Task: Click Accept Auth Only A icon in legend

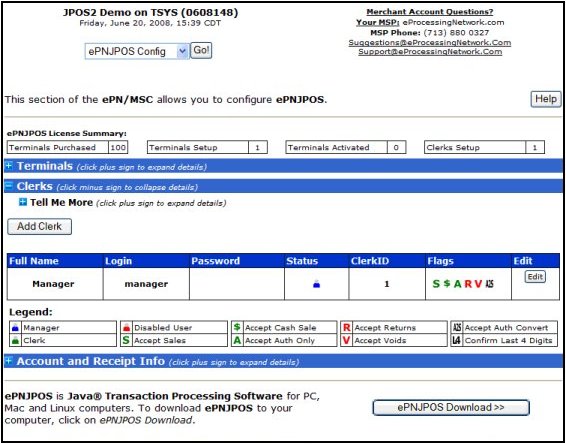Action: tap(237, 340)
